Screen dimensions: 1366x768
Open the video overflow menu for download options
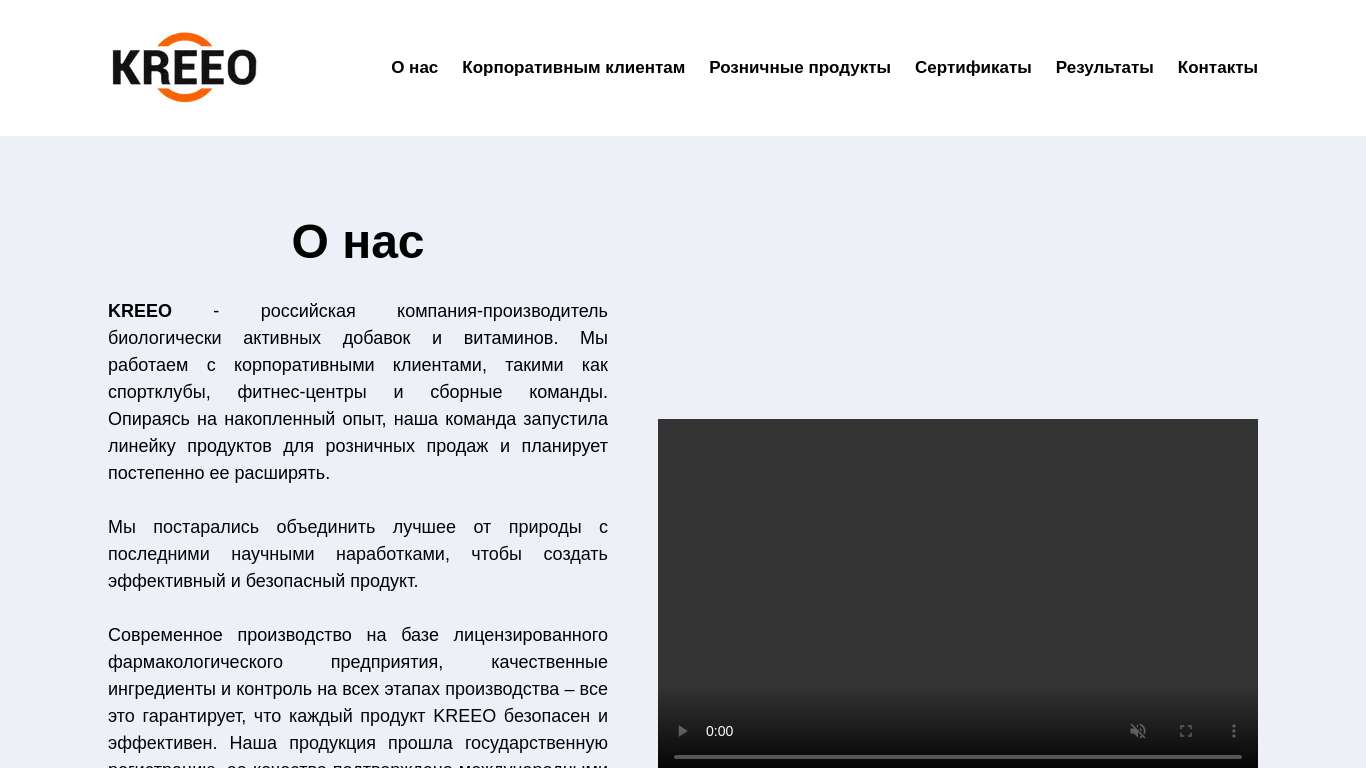[x=1234, y=731]
